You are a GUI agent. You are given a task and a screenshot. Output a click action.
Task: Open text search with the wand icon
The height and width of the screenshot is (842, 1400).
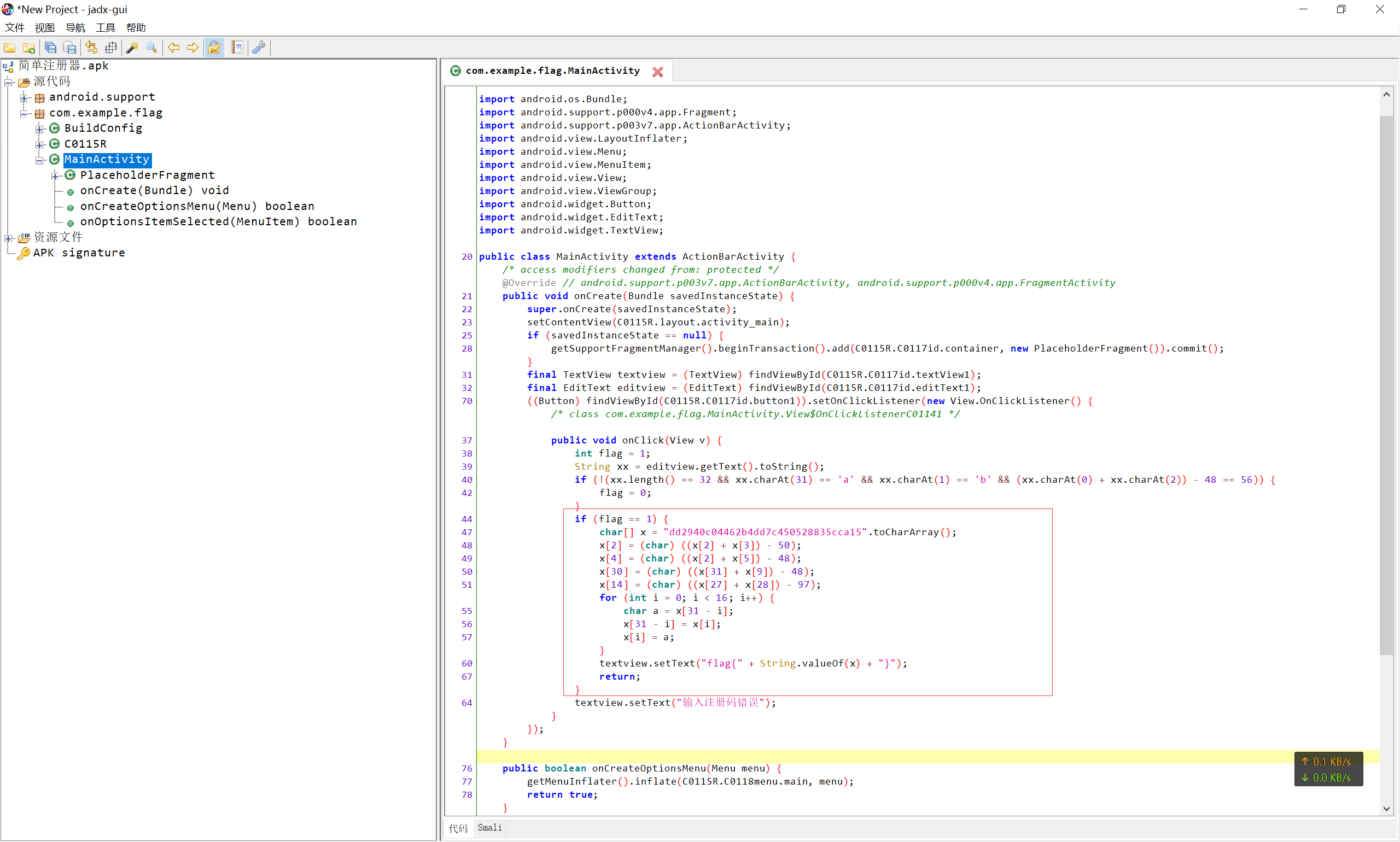[x=132, y=48]
